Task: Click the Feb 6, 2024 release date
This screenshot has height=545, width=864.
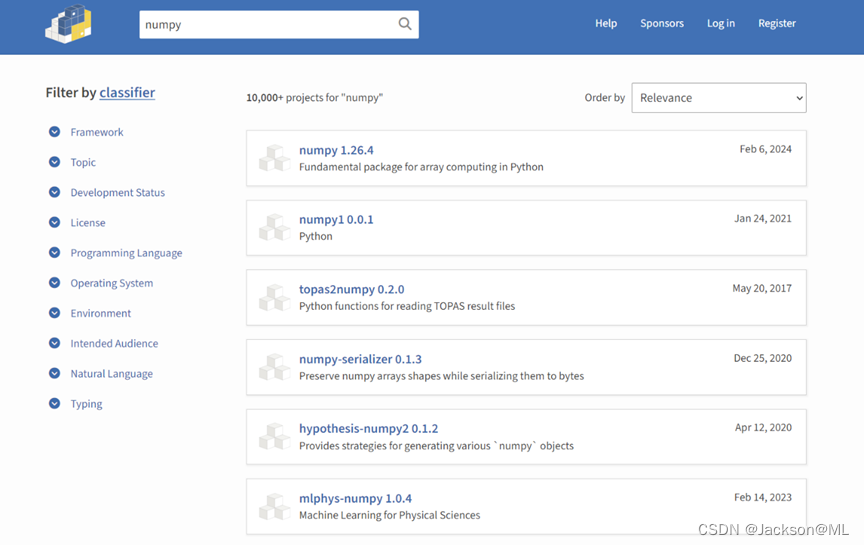Action: pyautogui.click(x=765, y=149)
